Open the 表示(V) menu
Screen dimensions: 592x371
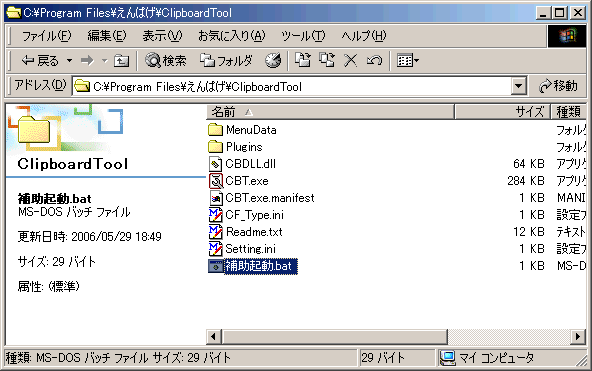(162, 36)
